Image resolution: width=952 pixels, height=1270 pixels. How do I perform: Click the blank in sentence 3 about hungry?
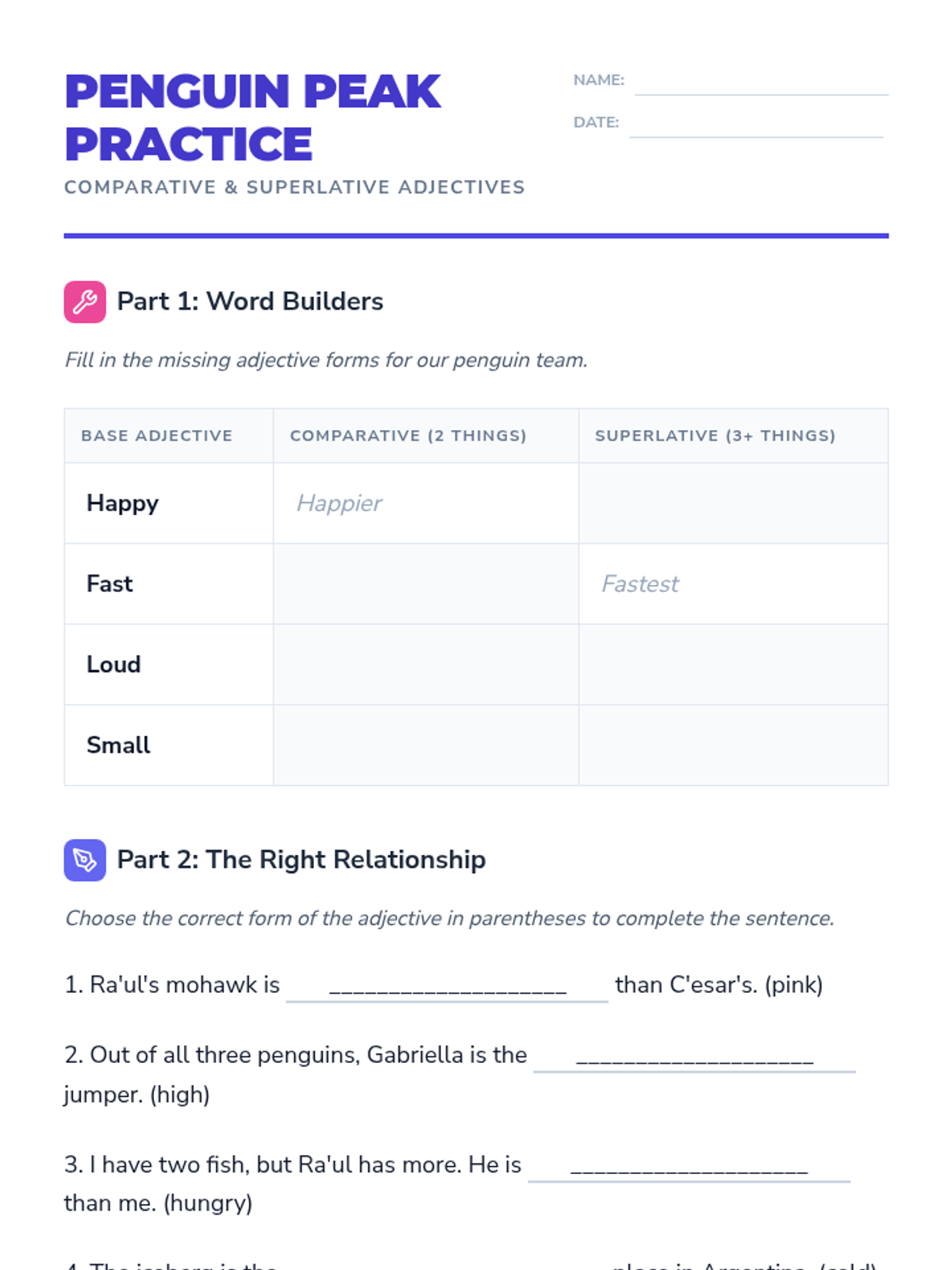689,1165
